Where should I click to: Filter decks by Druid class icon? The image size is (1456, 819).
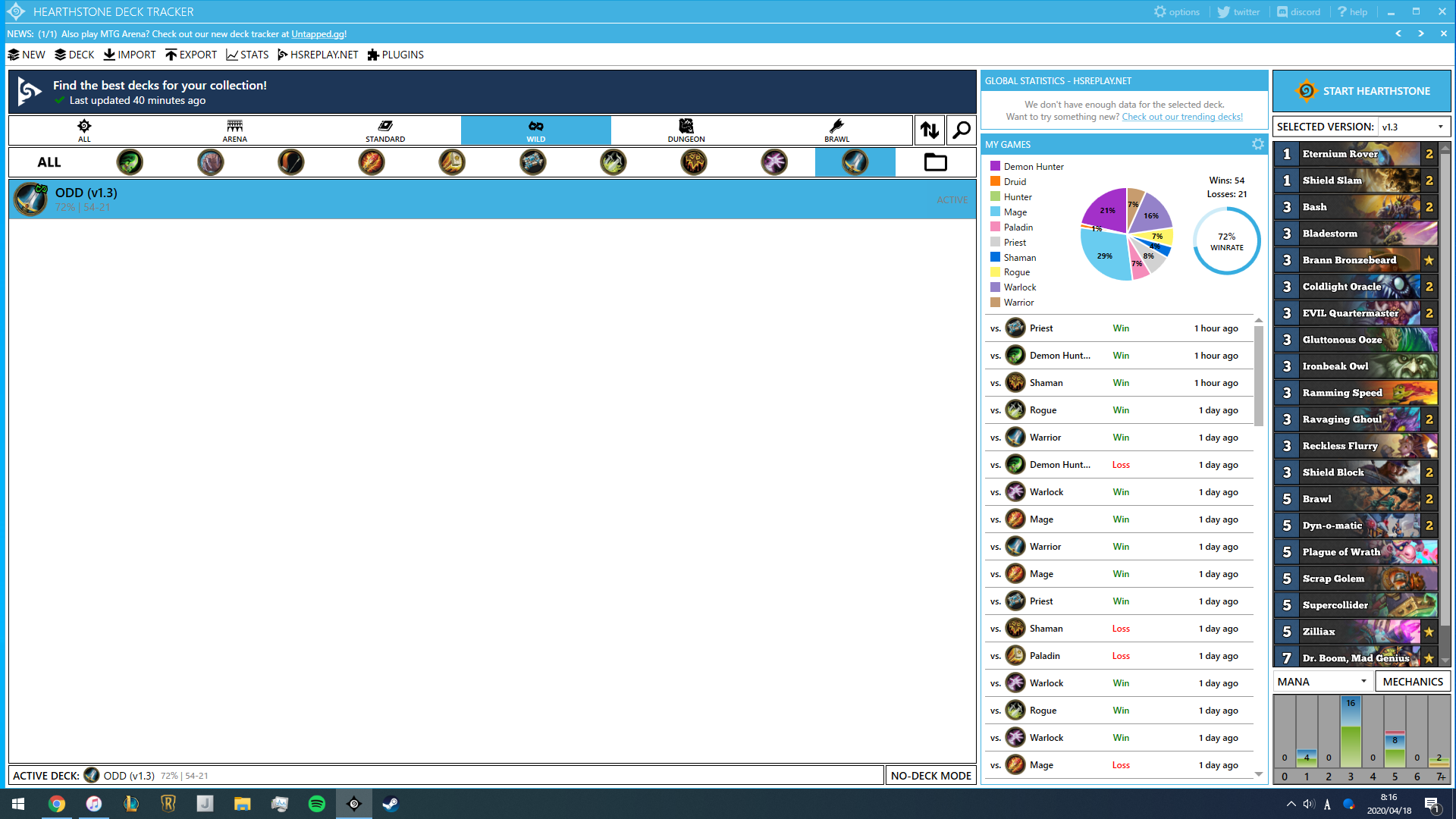(x=210, y=162)
